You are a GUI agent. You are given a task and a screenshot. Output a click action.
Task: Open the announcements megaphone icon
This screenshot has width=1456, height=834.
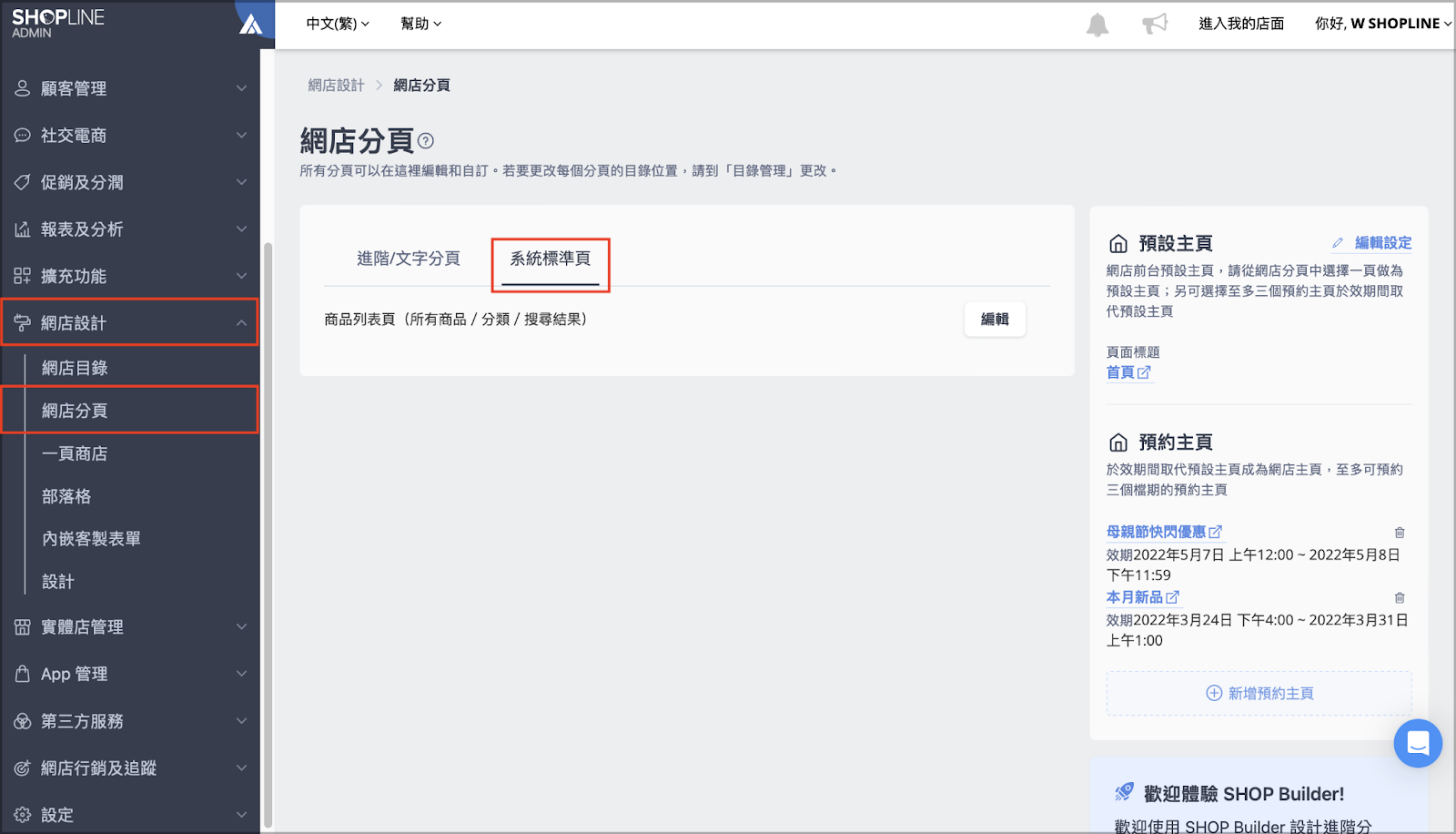[1155, 24]
